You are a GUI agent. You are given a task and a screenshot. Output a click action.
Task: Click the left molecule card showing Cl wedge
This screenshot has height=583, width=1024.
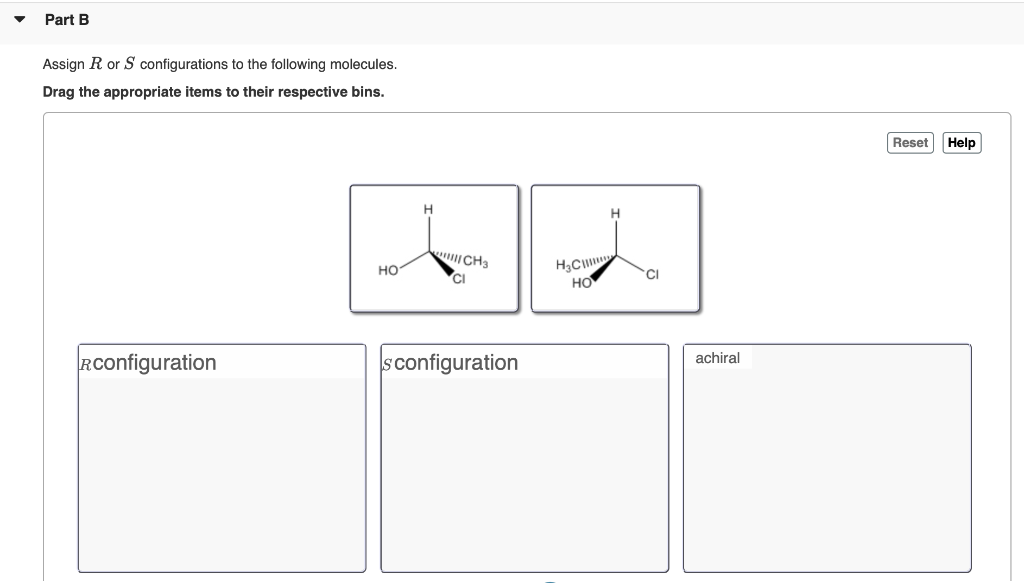coord(434,247)
